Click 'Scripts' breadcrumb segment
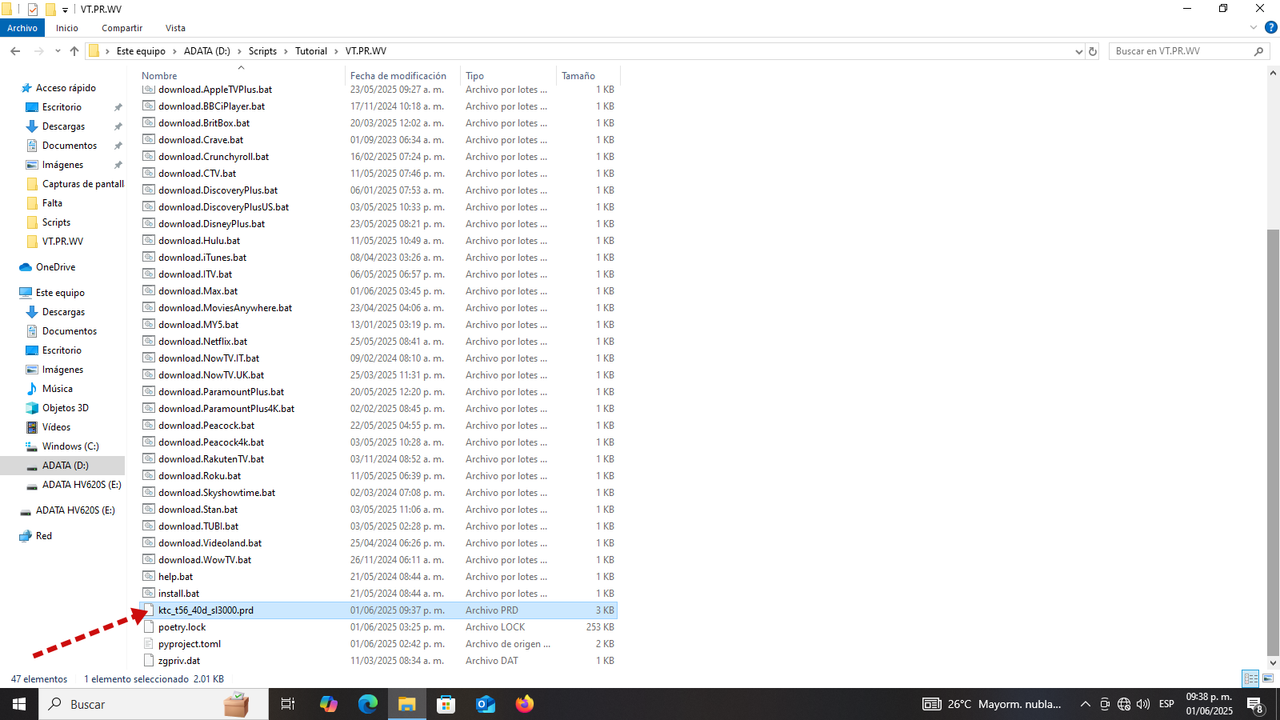The width and height of the screenshot is (1280, 720). (x=263, y=51)
